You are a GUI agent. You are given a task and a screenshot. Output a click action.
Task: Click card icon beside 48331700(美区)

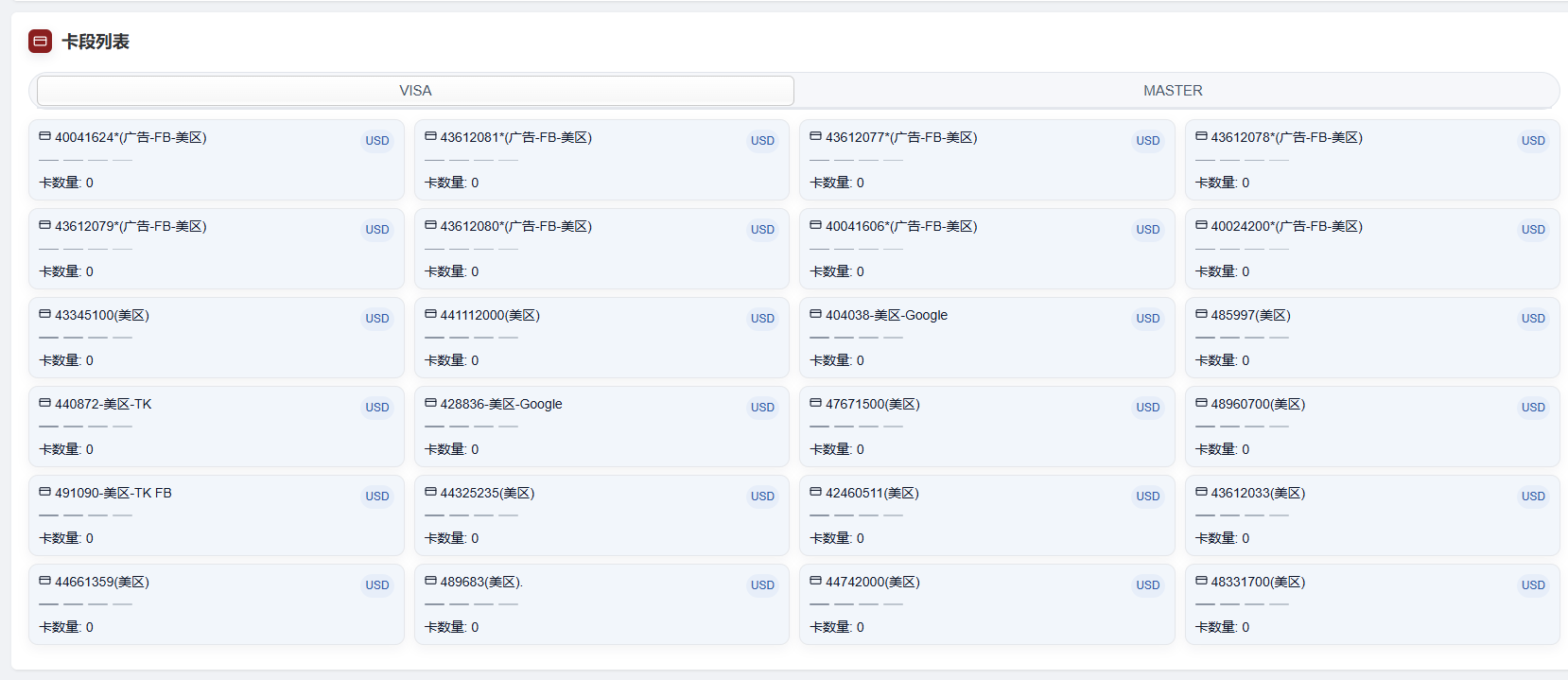(1201, 581)
